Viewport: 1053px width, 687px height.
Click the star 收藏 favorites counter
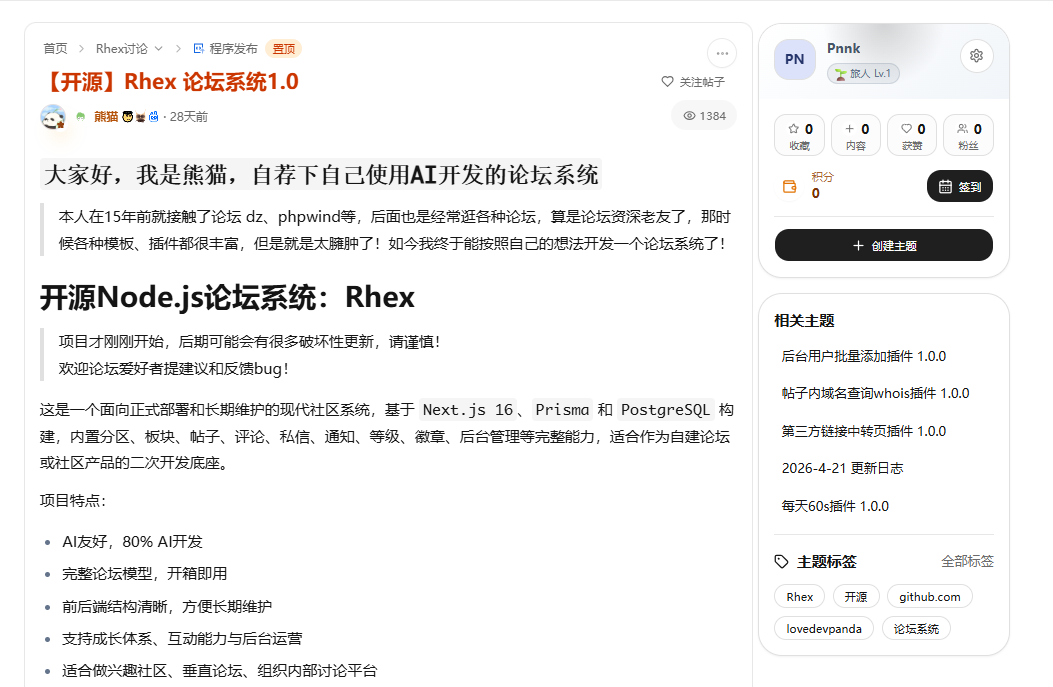tap(799, 135)
